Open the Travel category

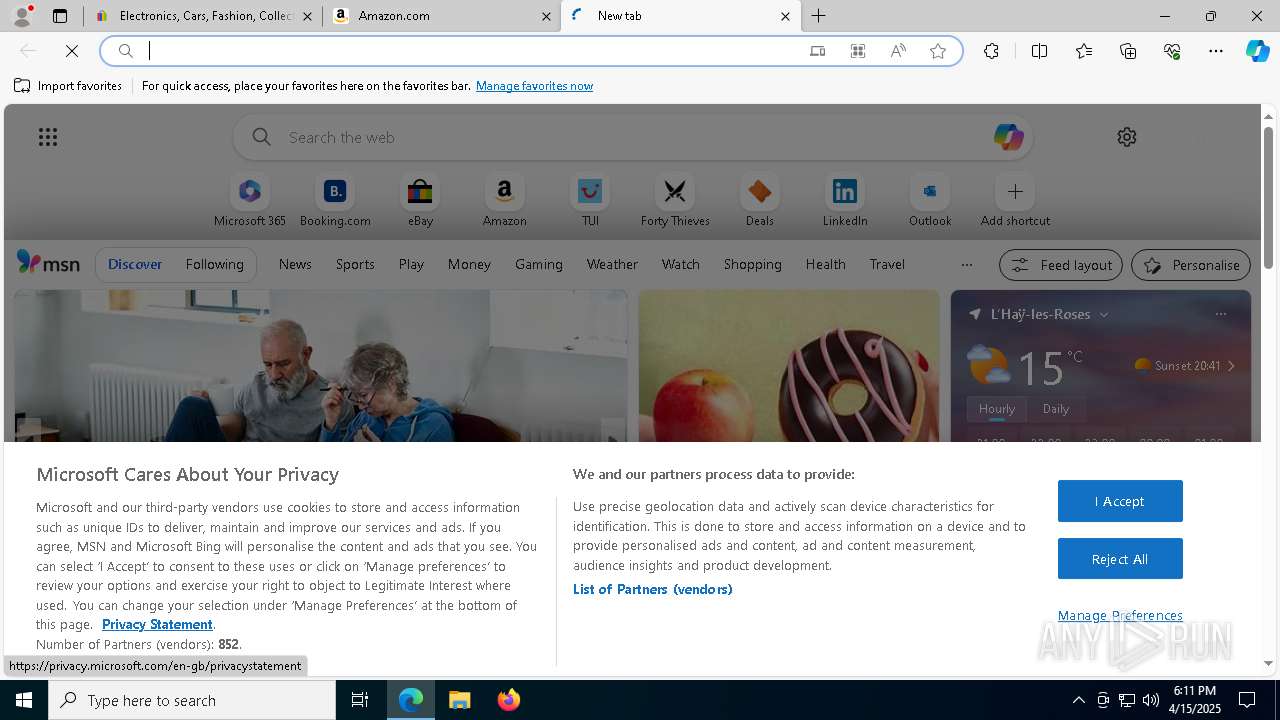(x=887, y=264)
